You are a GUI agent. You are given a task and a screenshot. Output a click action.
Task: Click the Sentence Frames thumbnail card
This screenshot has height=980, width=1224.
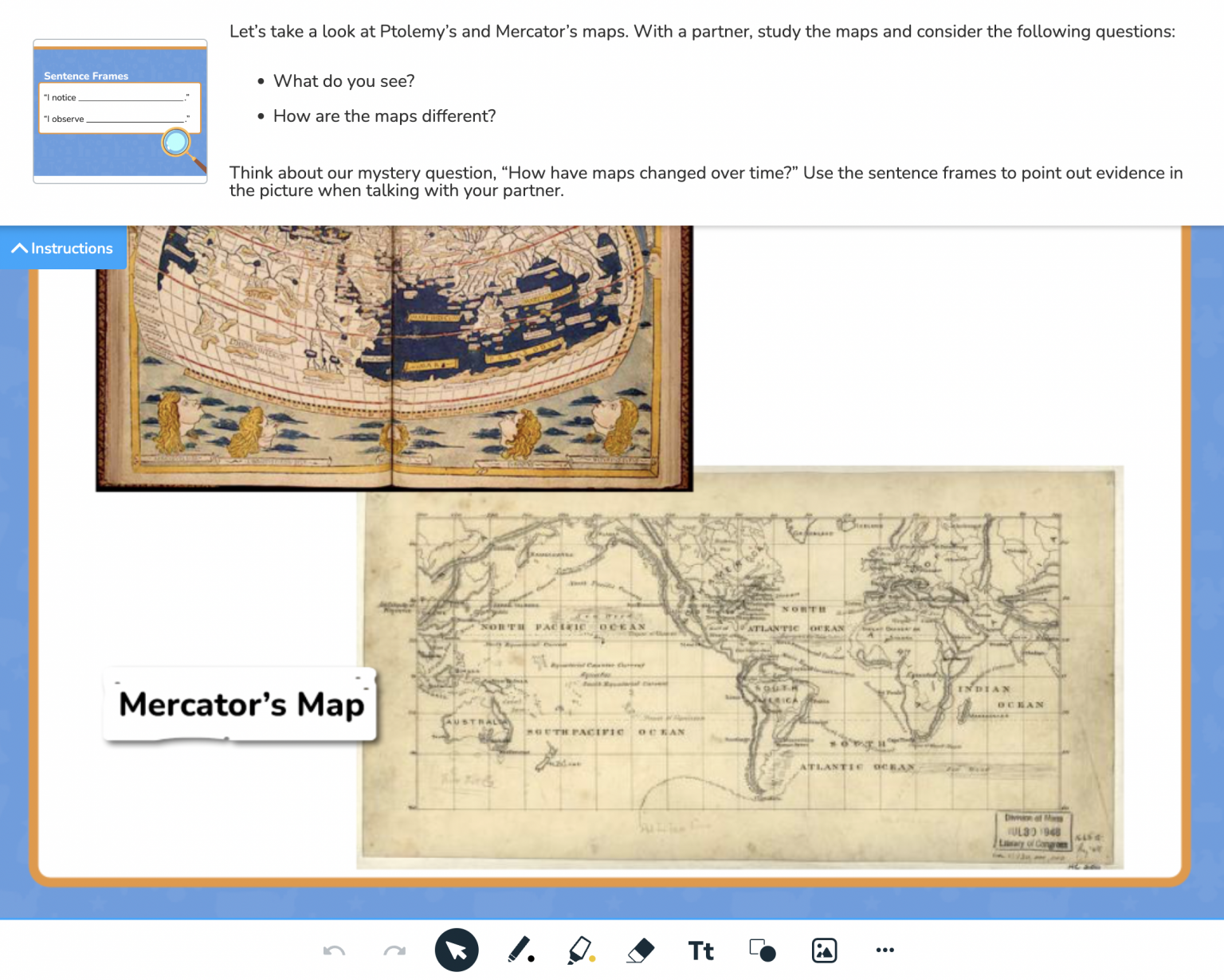[120, 112]
